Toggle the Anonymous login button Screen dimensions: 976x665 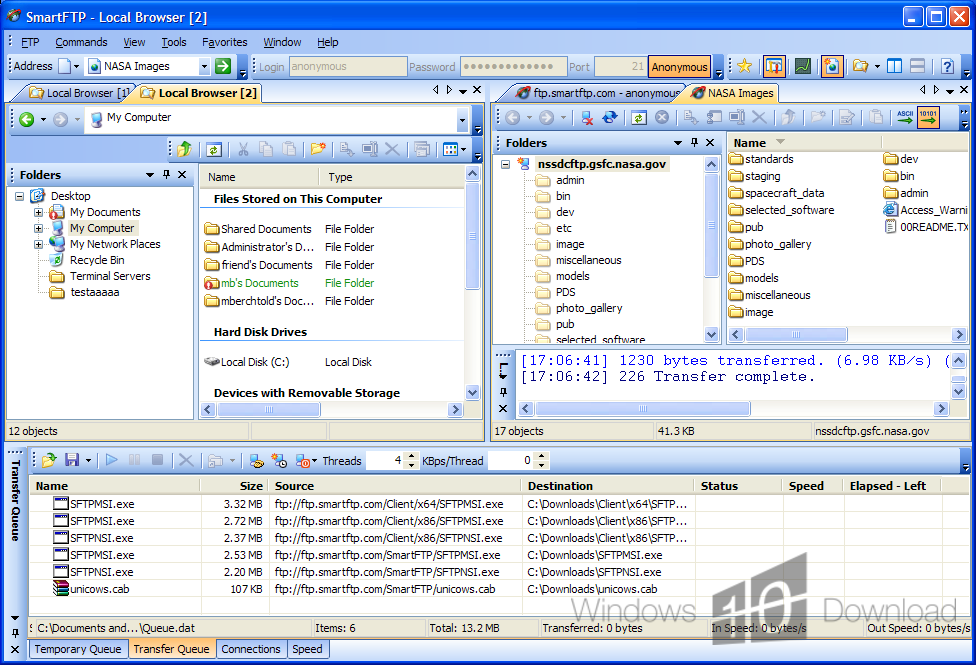679,67
